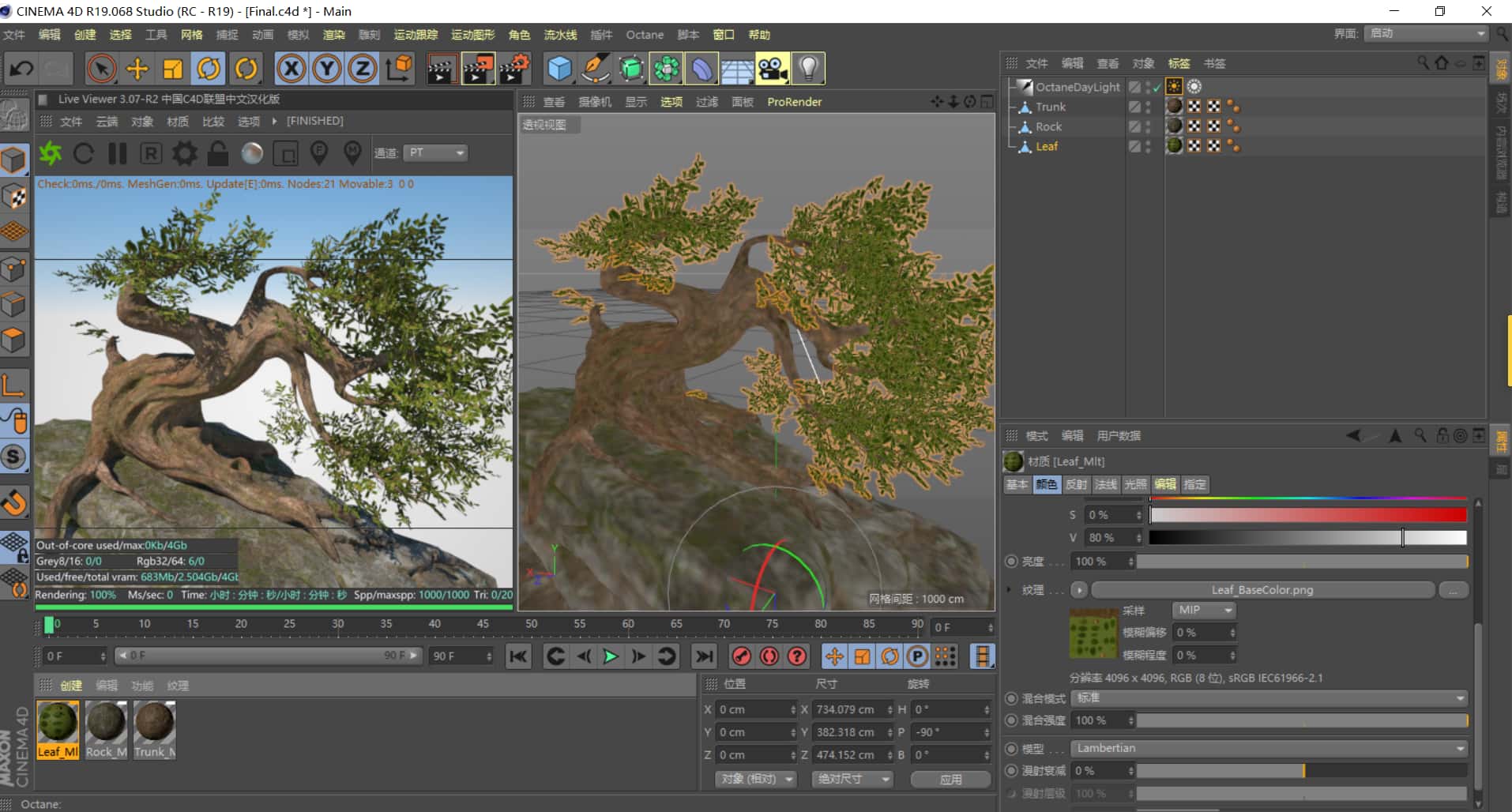The height and width of the screenshot is (812, 1512).
Task: Expand the 纹理 texture disclosure triangle
Action: pyautogui.click(x=1009, y=590)
